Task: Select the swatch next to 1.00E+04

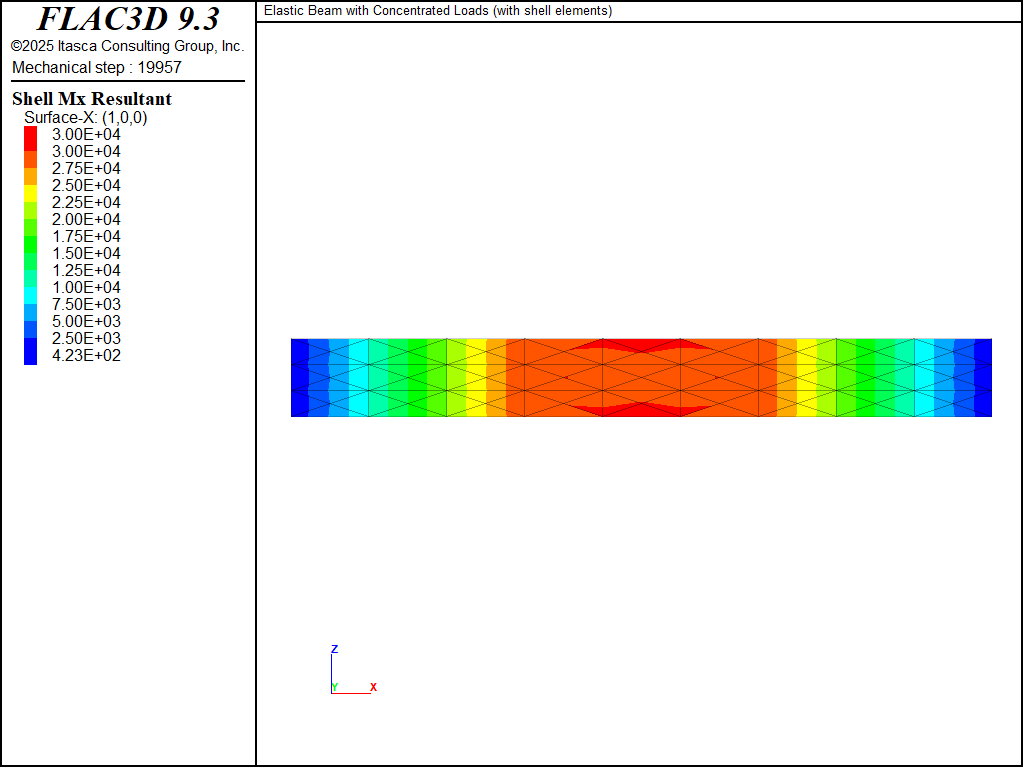Action: click(31, 287)
